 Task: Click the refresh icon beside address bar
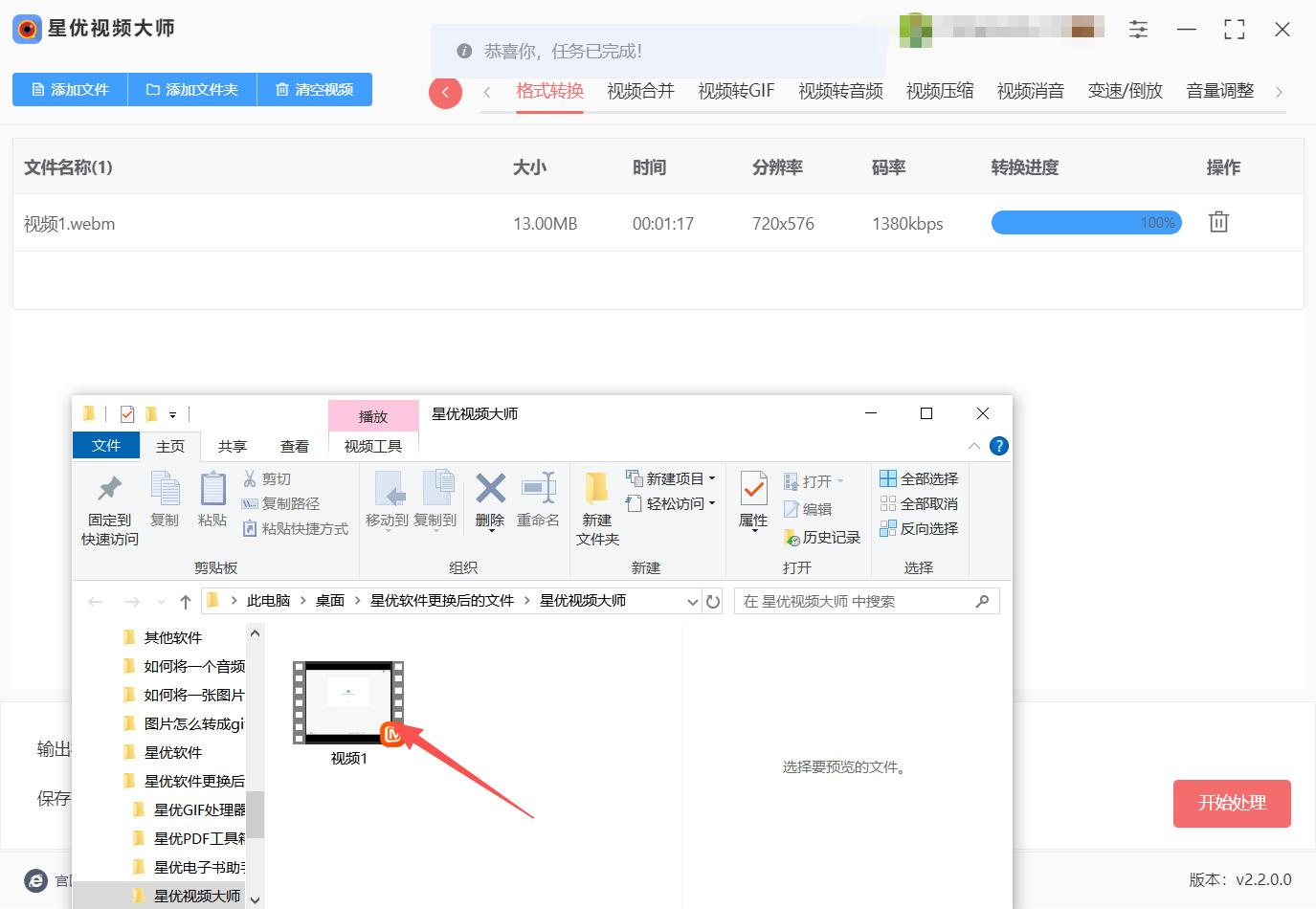pos(713,602)
